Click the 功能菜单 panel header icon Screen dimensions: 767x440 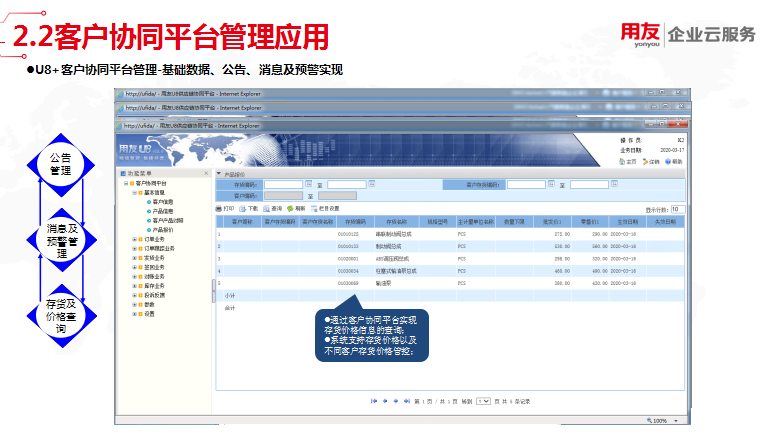pos(123,174)
